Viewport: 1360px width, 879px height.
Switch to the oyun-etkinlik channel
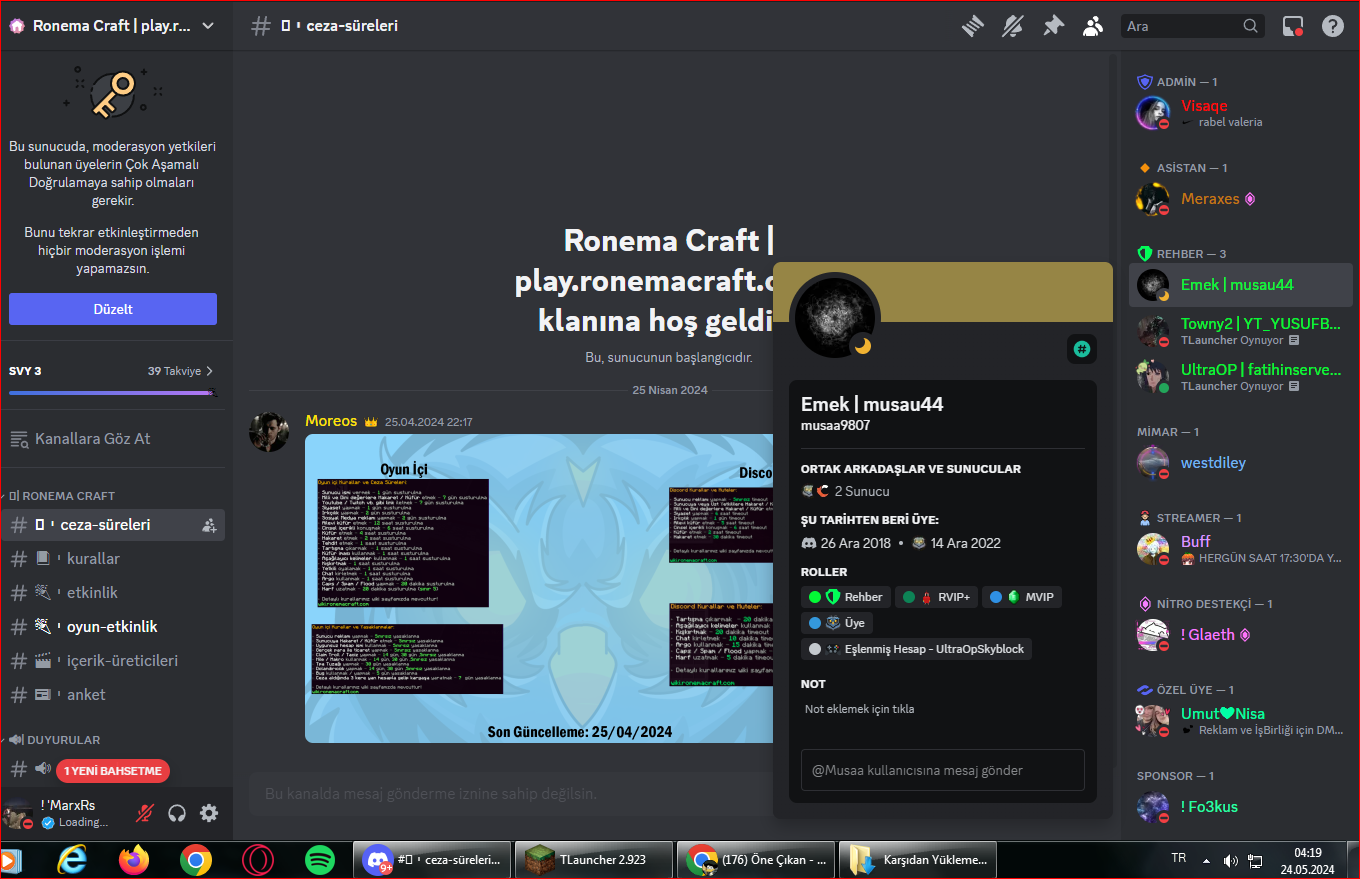click(x=113, y=627)
